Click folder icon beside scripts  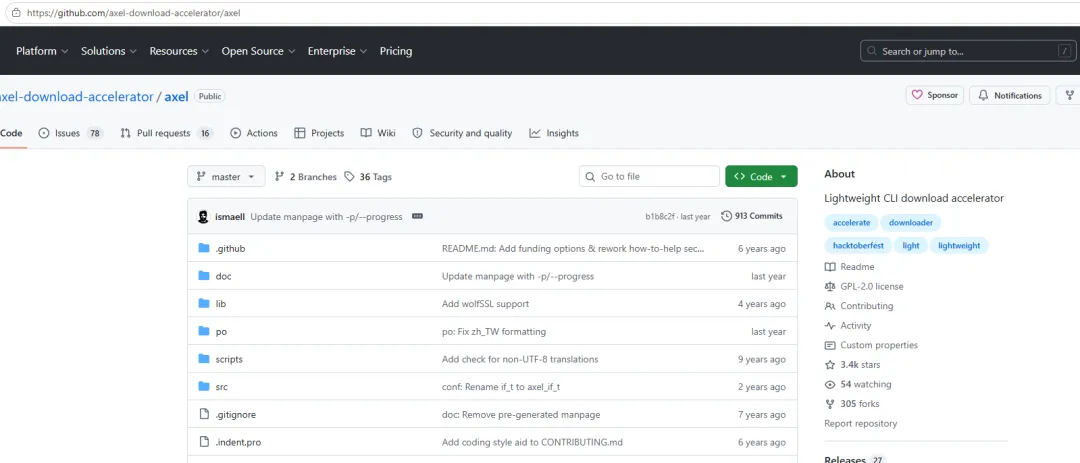203,358
